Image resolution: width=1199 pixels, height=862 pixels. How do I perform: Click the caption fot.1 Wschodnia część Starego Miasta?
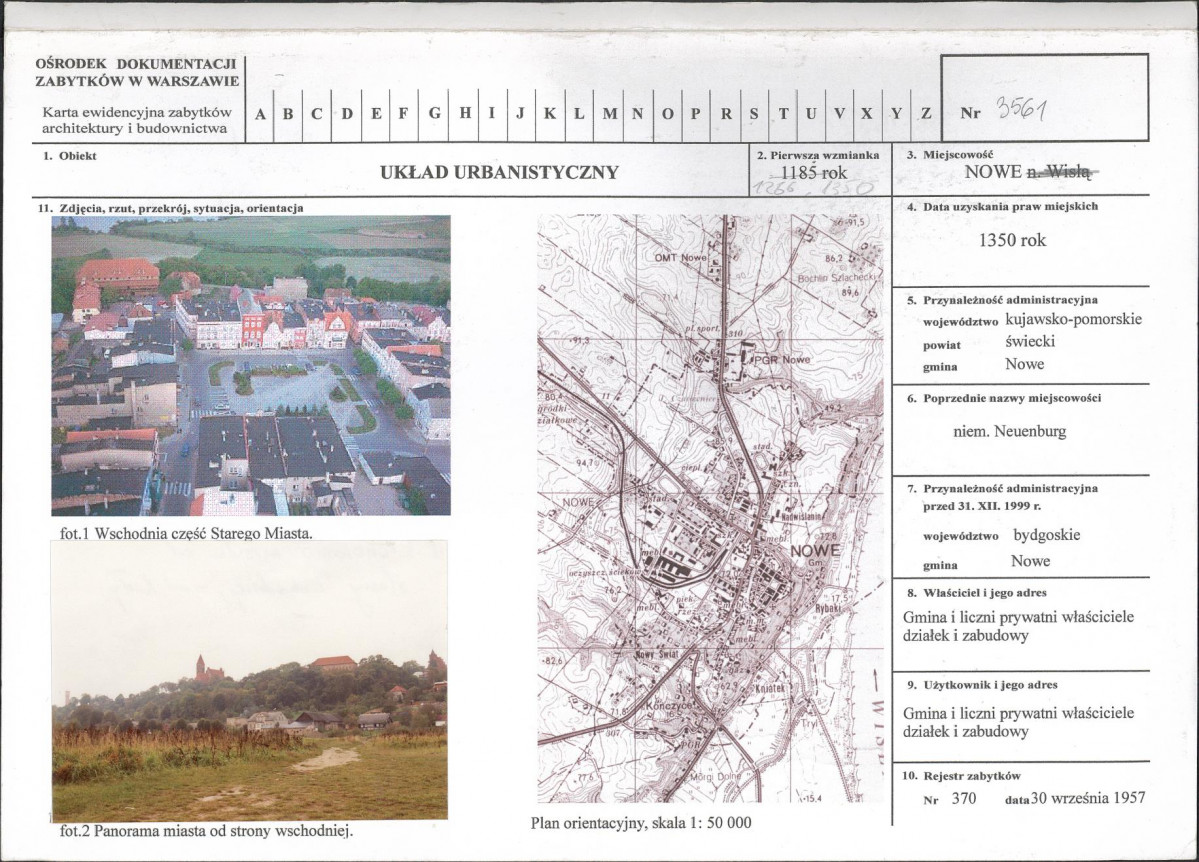pos(186,534)
